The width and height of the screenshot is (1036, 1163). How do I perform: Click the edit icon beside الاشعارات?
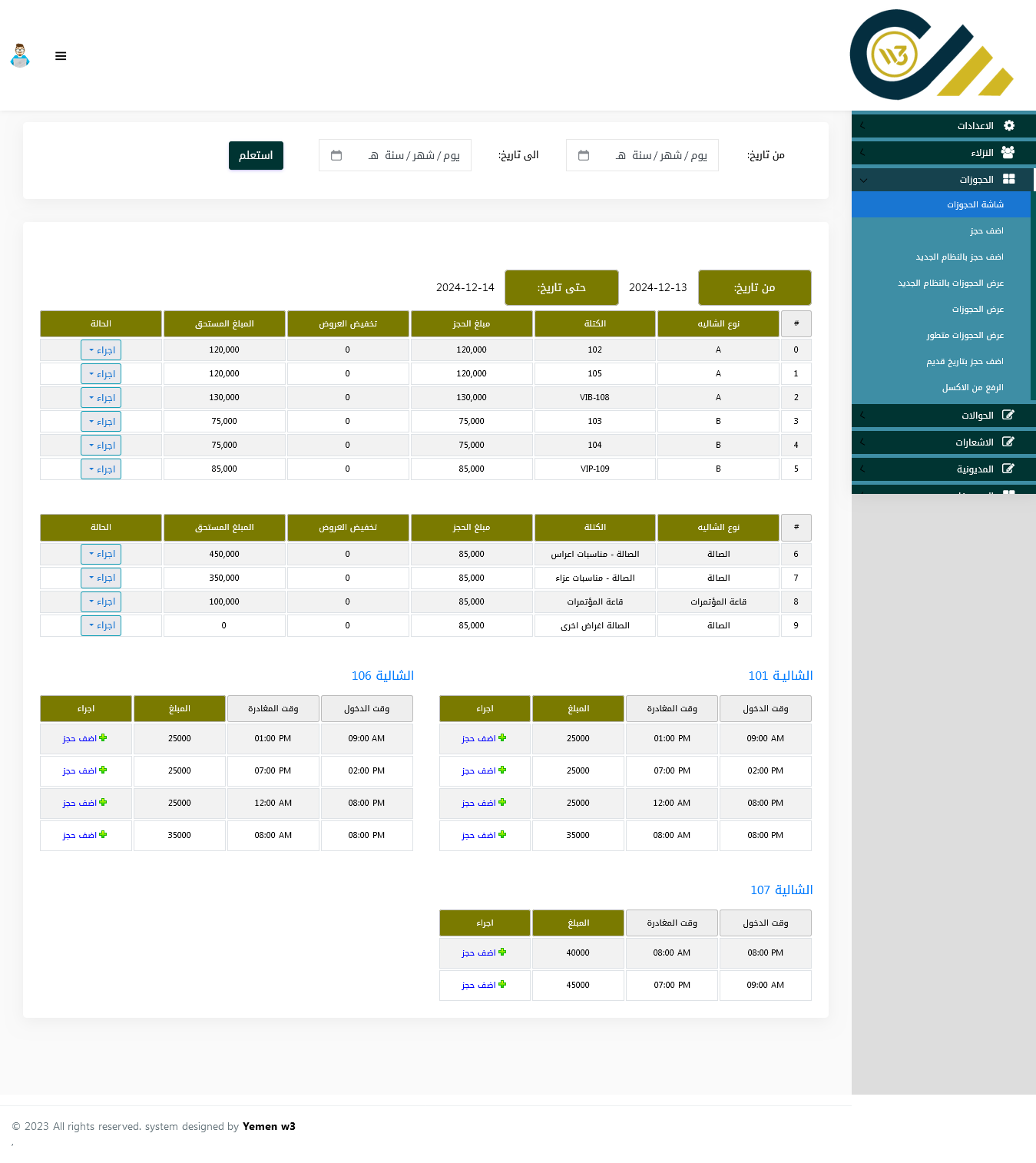pyautogui.click(x=1008, y=442)
